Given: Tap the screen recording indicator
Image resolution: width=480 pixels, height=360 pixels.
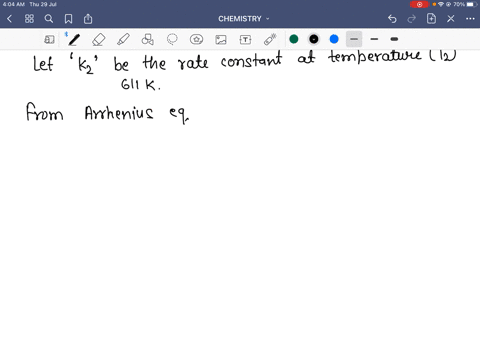Looking at the screenshot, I should (x=419, y=4).
